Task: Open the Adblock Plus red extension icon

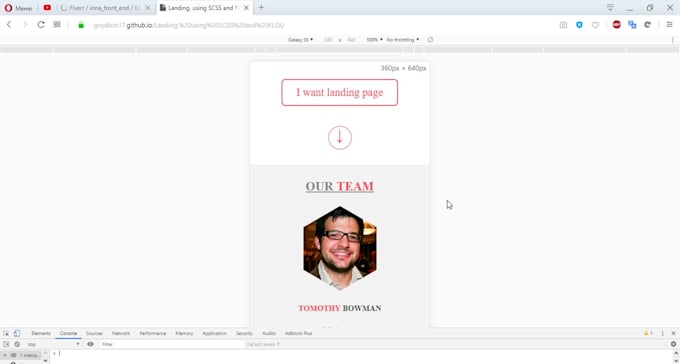Action: 616,25
